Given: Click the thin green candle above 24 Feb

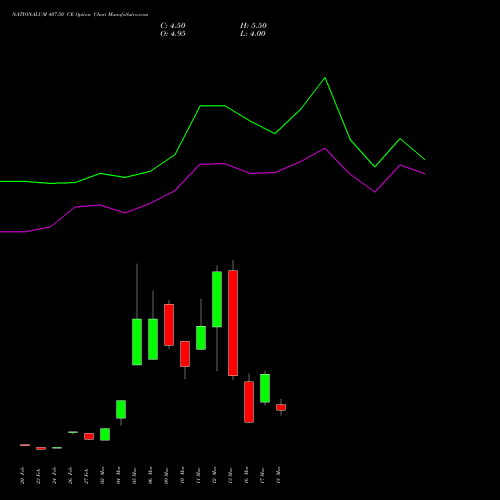Looking at the screenshot, I should [x=57, y=448].
